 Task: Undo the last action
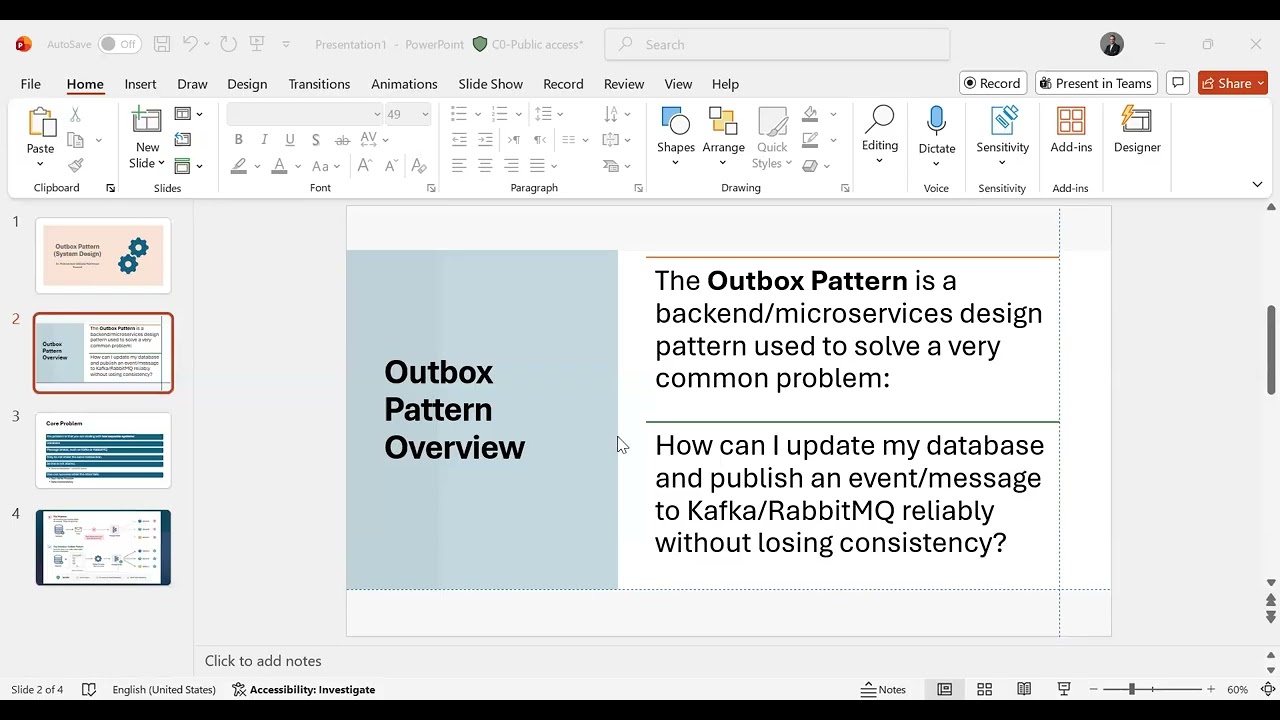click(190, 44)
